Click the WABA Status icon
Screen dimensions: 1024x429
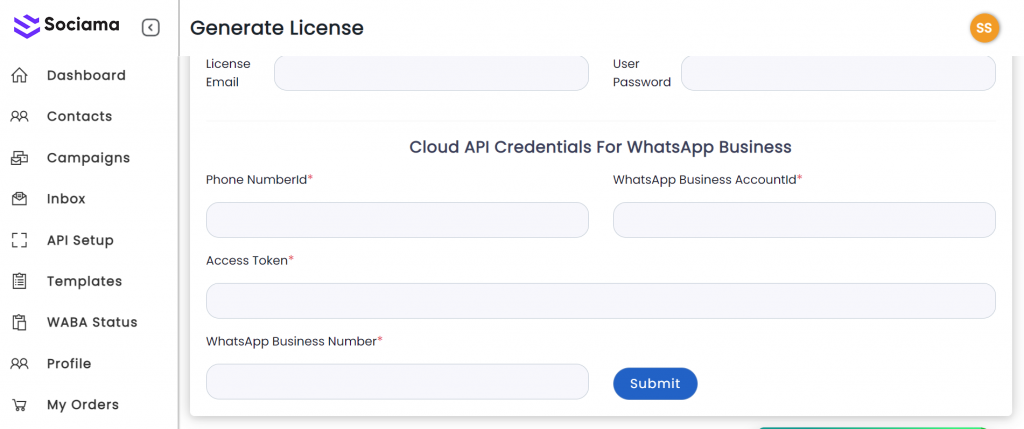19,322
